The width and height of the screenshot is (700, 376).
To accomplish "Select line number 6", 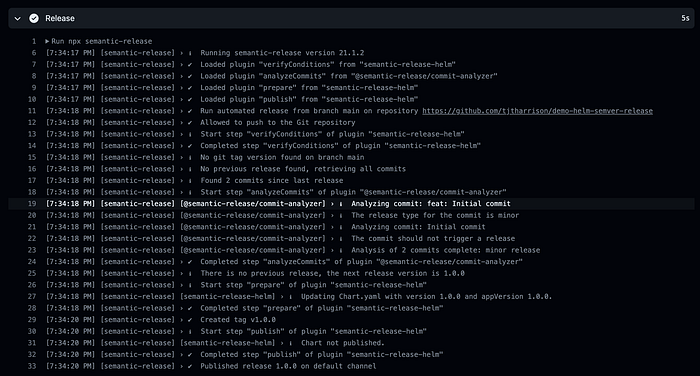I will (34, 53).
